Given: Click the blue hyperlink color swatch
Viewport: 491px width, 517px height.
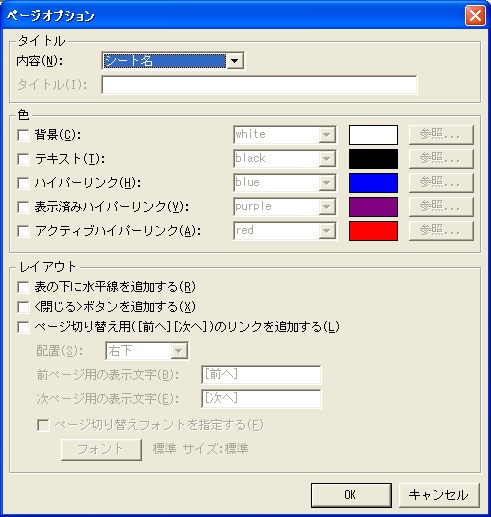Looking at the screenshot, I should click(373, 183).
